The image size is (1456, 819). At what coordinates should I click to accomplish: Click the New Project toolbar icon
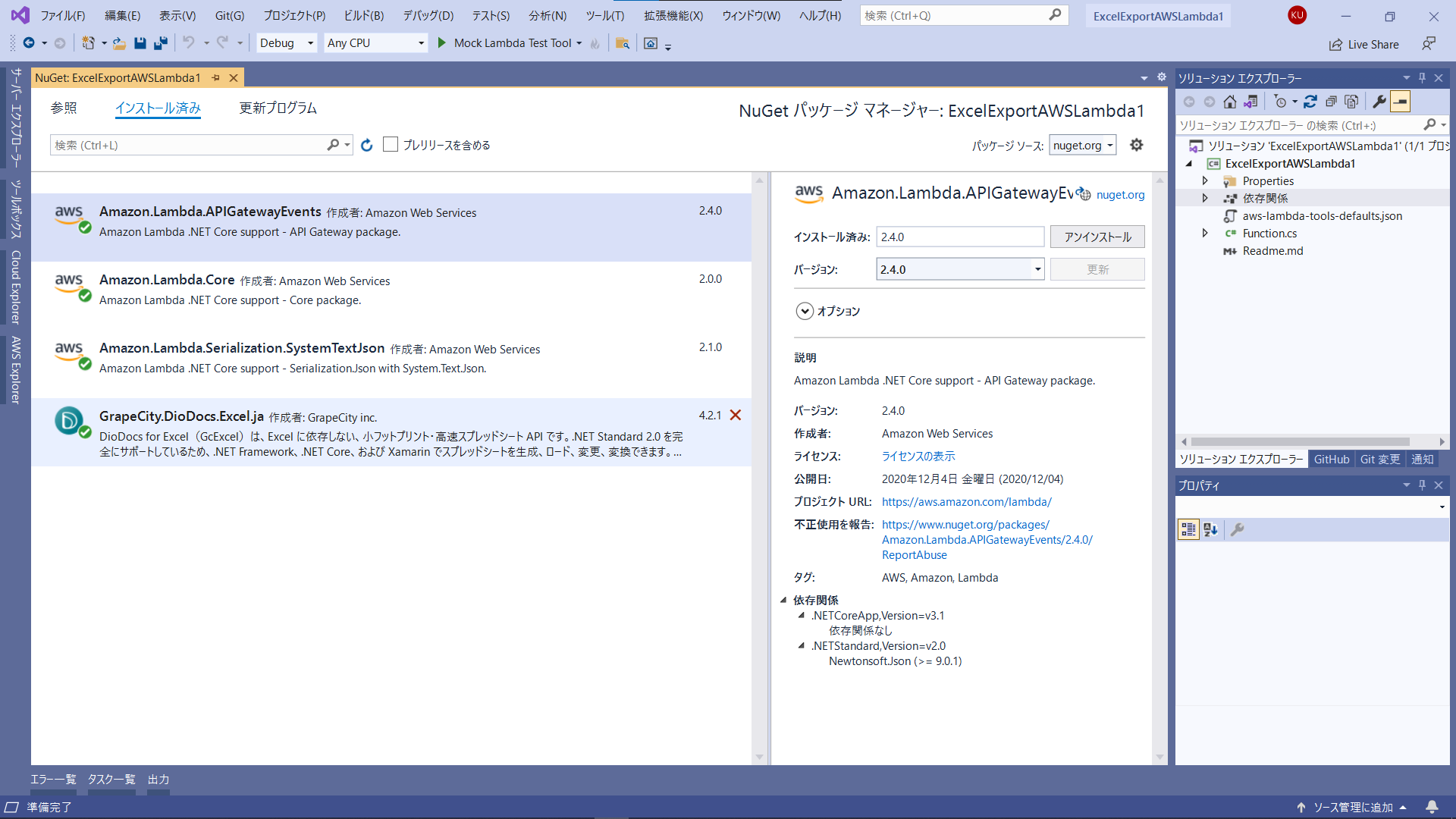click(89, 43)
